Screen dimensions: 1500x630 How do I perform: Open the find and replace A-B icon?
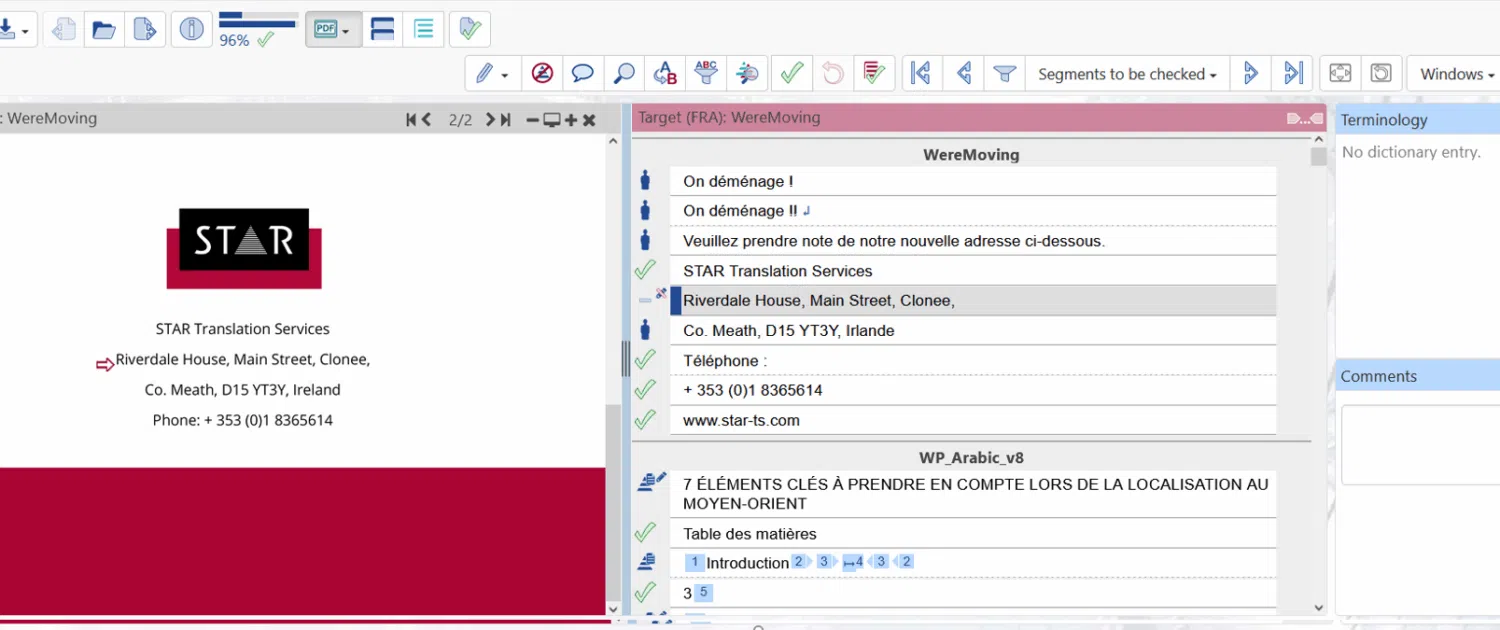coord(665,73)
